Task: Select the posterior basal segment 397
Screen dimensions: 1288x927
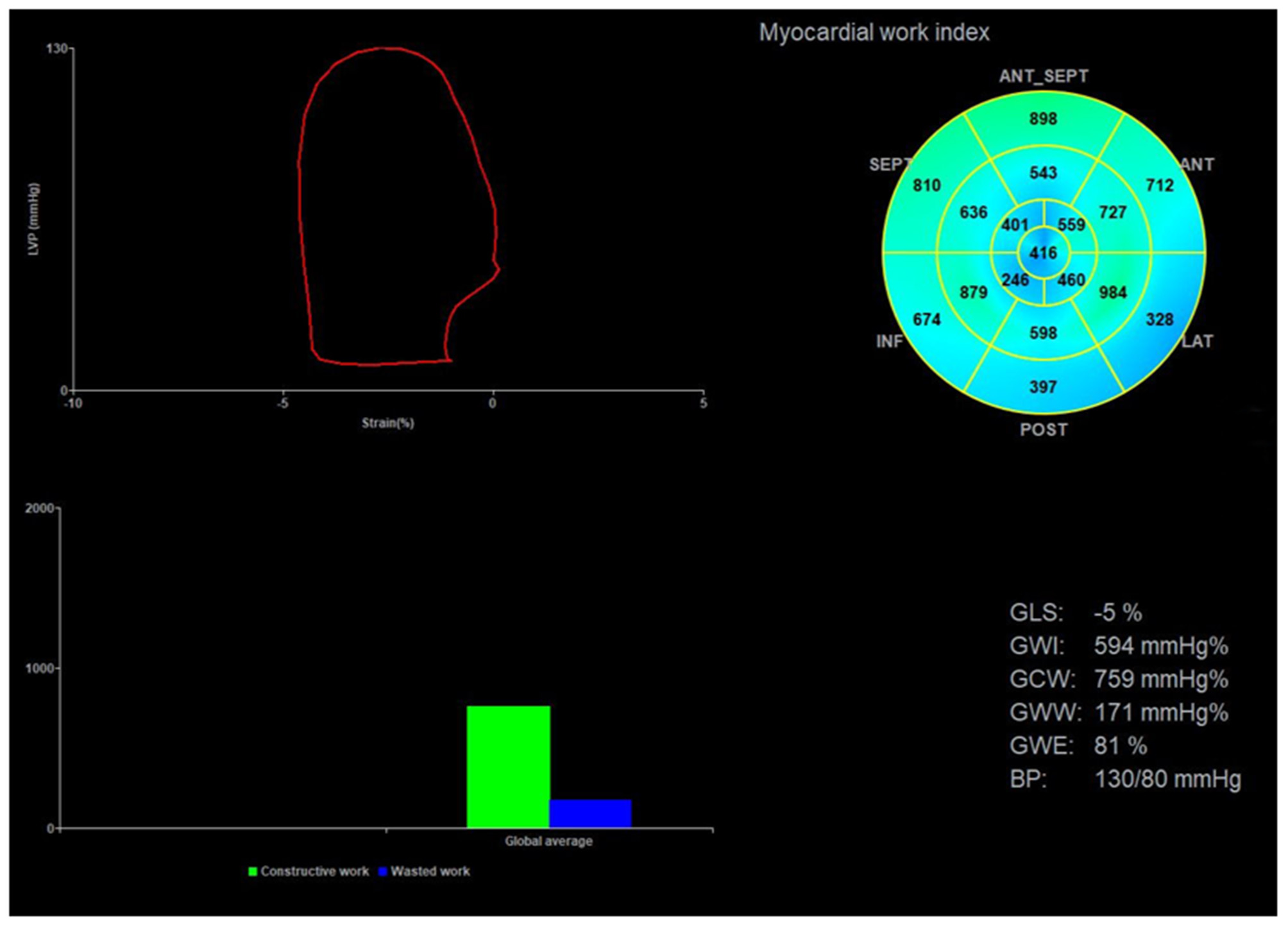Action: point(1043,387)
